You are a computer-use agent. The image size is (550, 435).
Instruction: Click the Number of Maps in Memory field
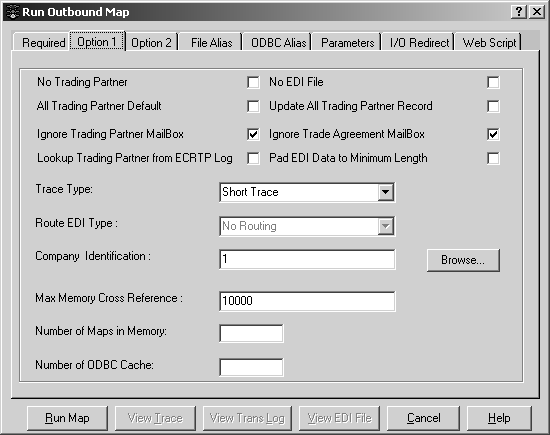click(251, 333)
